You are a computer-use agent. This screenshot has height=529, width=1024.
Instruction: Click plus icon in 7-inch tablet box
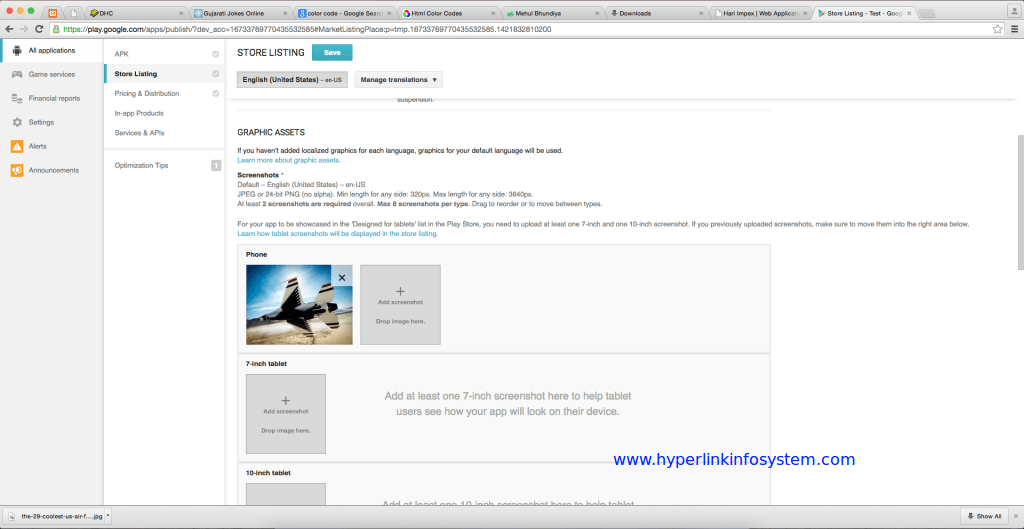(285, 400)
